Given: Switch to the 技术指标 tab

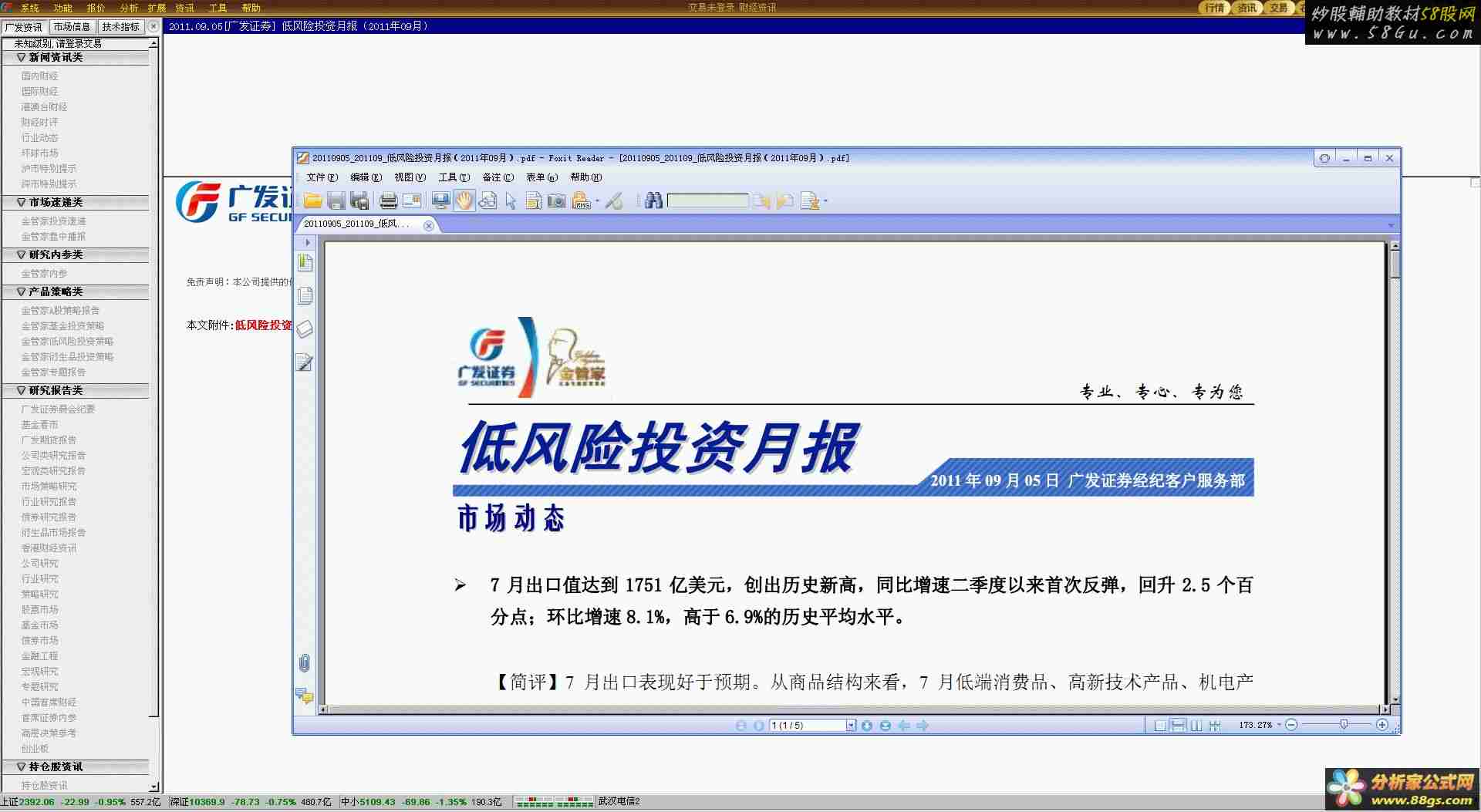Looking at the screenshot, I should pyautogui.click(x=120, y=27).
